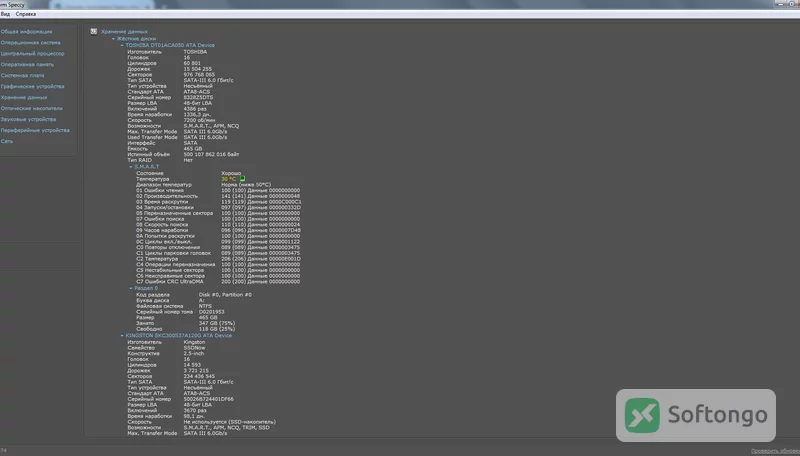Click the Секторов value 976 768 065
The height and width of the screenshot is (456, 800).
tap(199, 74)
